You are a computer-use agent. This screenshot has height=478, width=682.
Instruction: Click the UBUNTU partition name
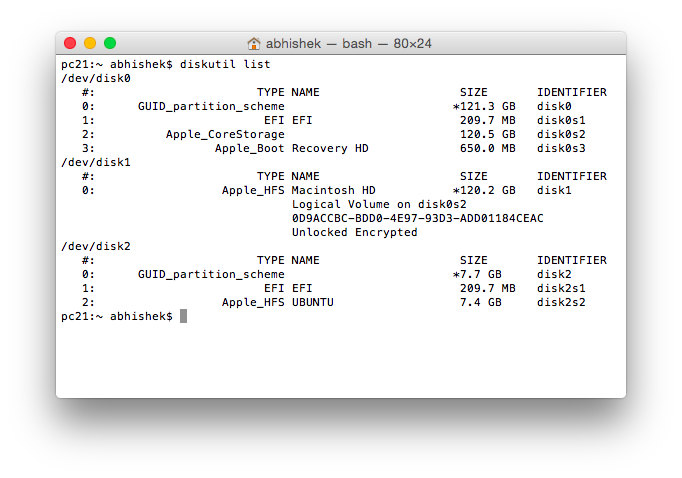coord(312,302)
